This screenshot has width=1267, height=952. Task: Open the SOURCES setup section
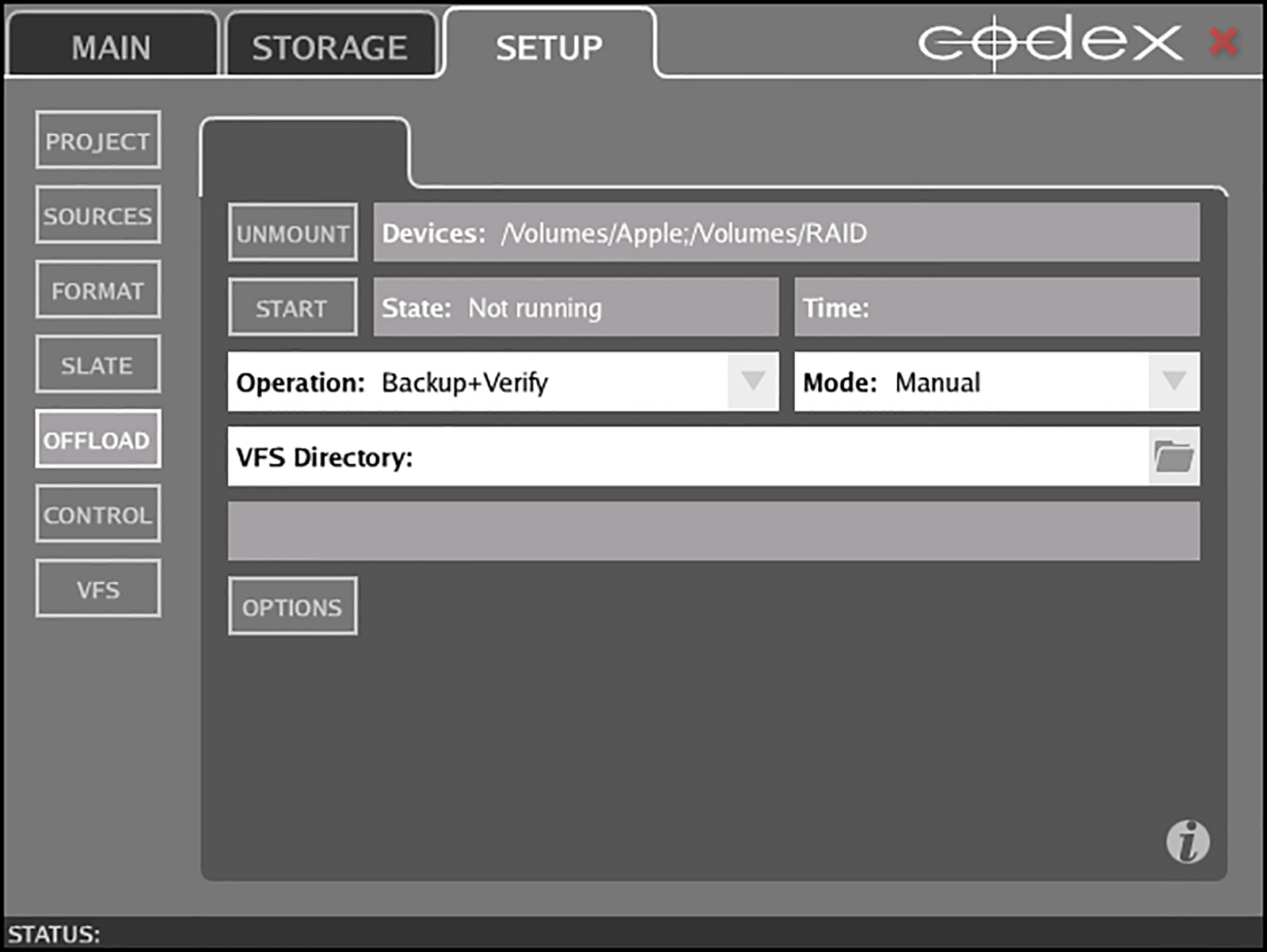click(98, 215)
